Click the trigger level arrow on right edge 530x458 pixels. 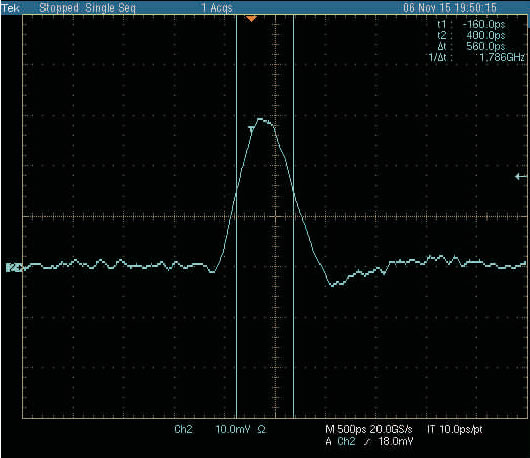click(521, 176)
